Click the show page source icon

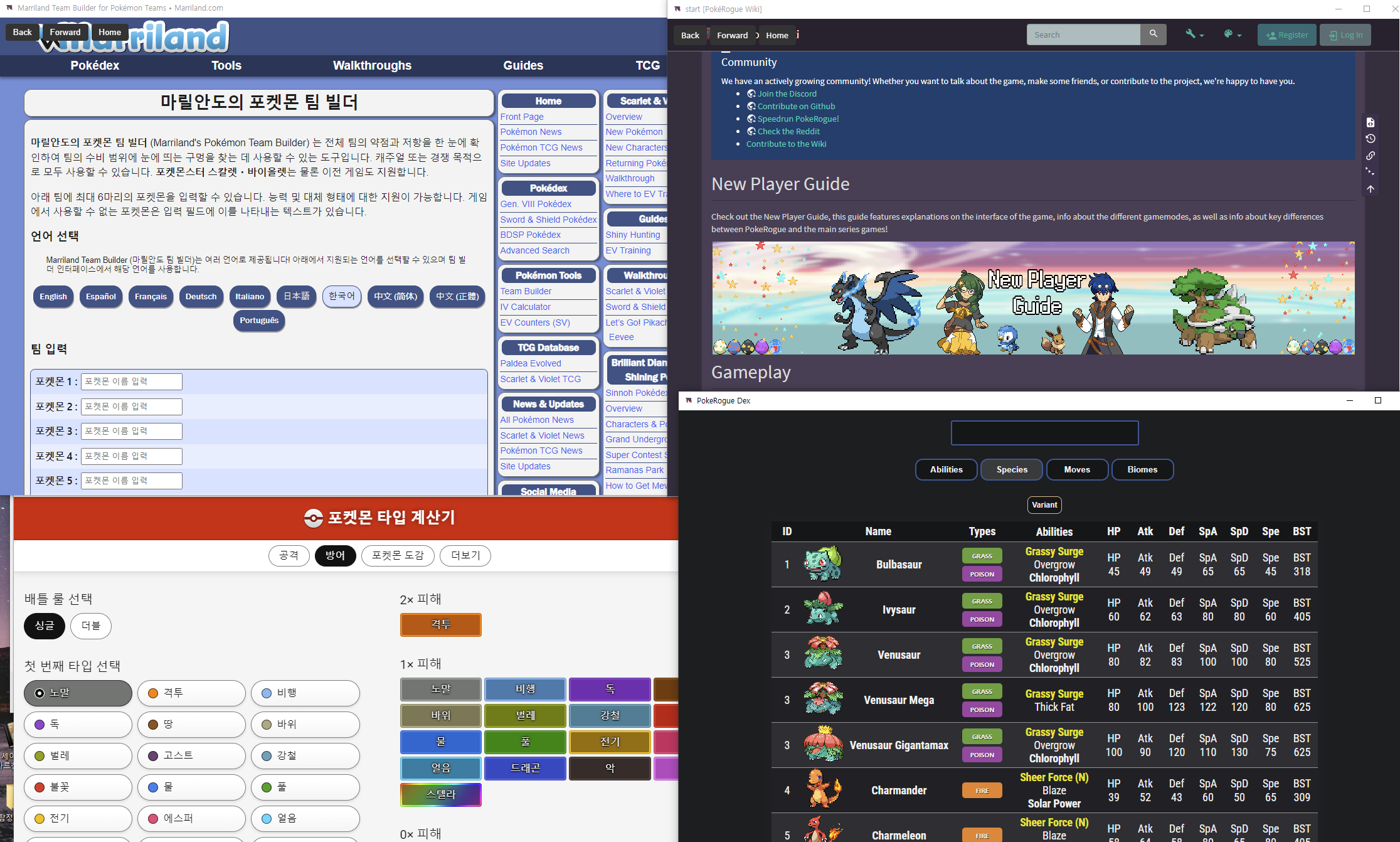(x=1371, y=122)
